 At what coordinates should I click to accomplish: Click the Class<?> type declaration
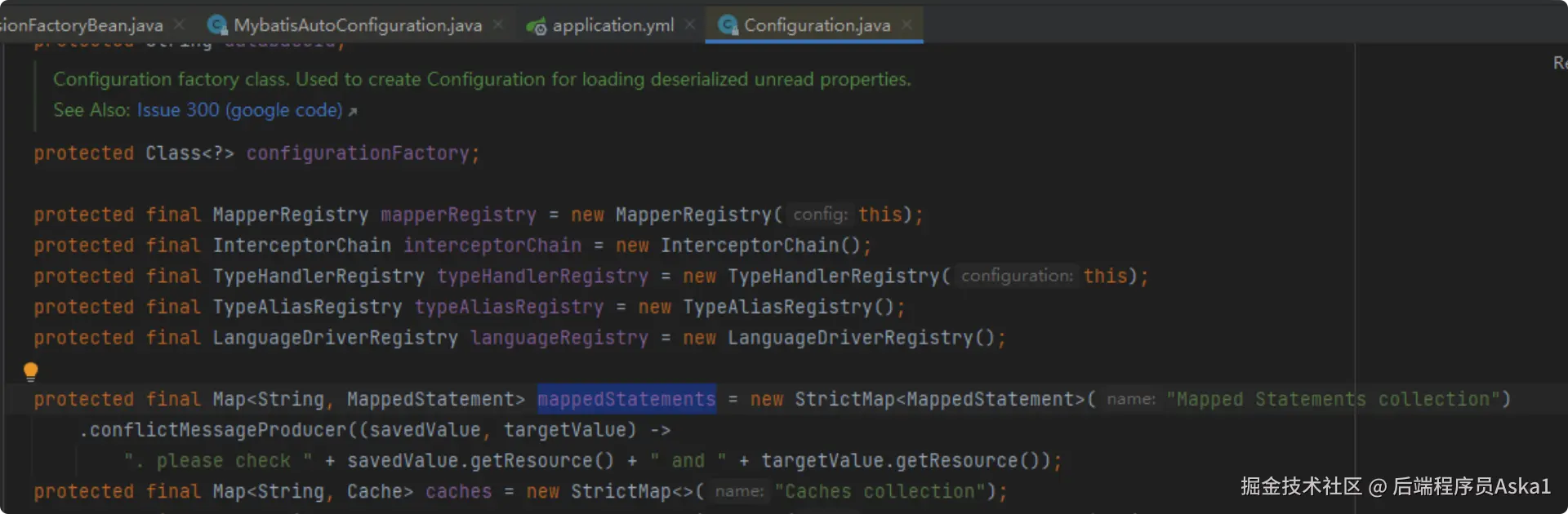189,153
